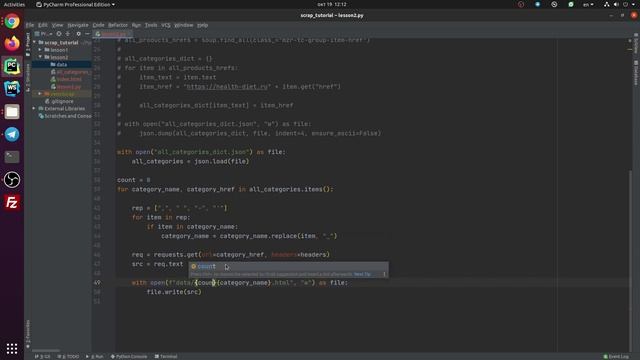Open the lesson2.py file in project tree
This screenshot has width=640, height=360.
pyautogui.click(x=66, y=87)
